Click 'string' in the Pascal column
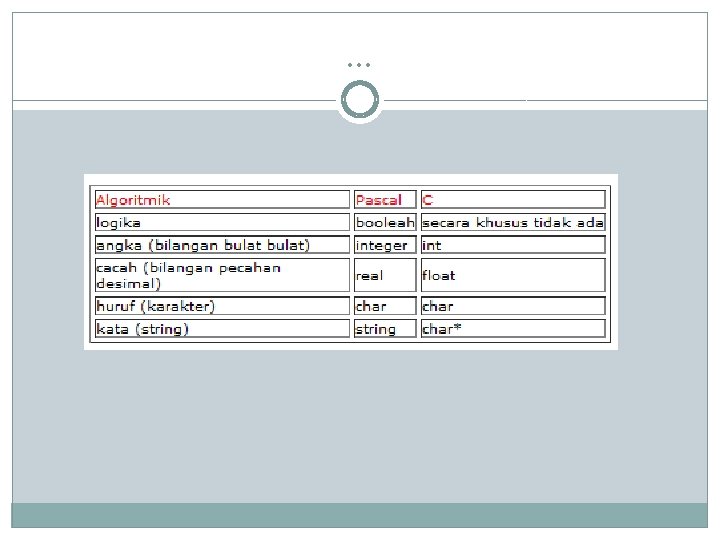This screenshot has width=720, height=540. (x=385, y=329)
